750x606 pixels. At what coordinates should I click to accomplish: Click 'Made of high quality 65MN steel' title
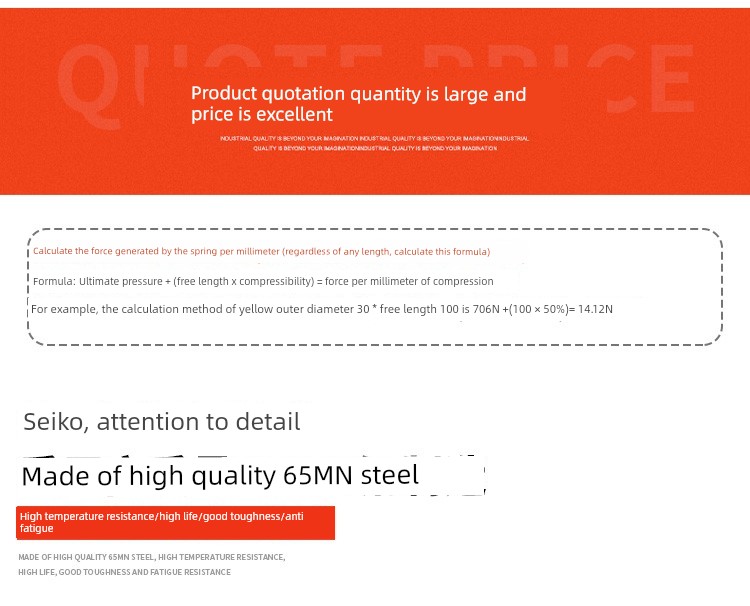[x=220, y=476]
